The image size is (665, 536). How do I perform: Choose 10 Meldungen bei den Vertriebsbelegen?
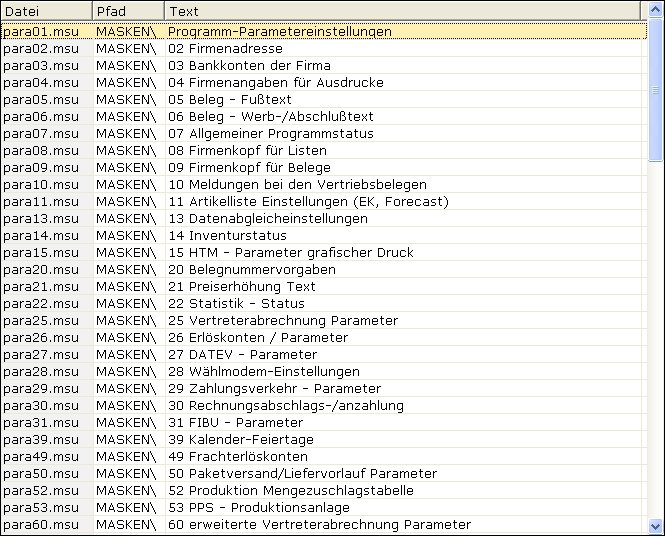coord(297,184)
